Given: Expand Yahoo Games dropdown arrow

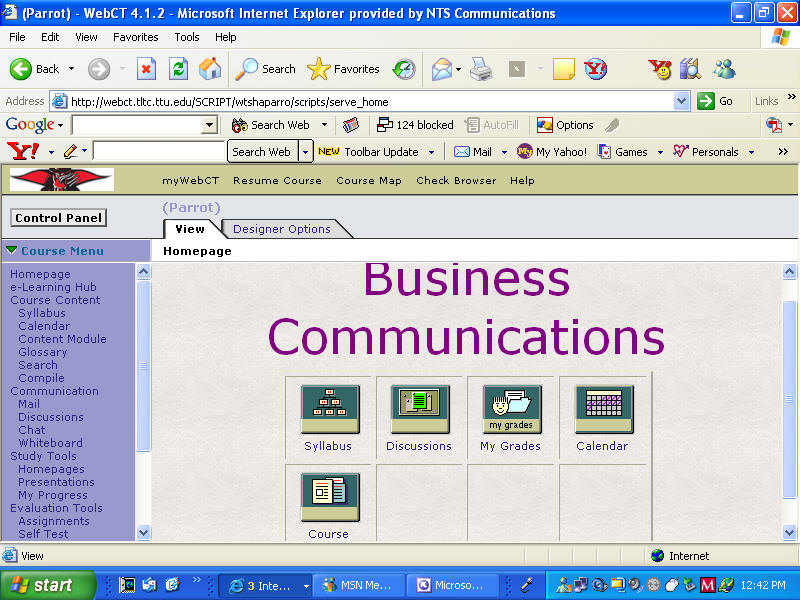Looking at the screenshot, I should tap(660, 152).
